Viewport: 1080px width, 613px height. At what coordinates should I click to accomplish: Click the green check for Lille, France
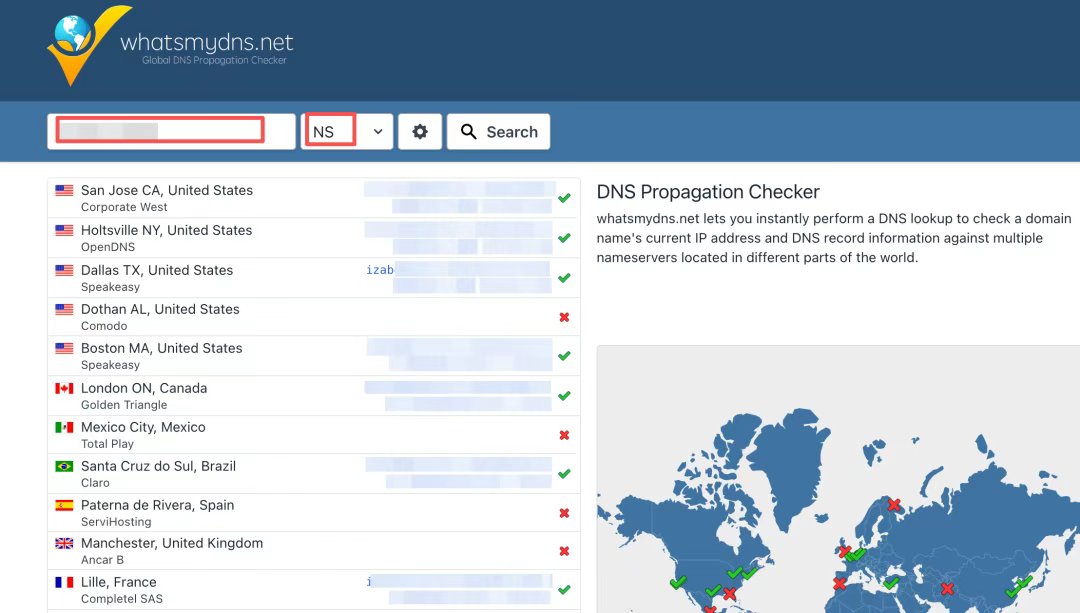point(563,590)
